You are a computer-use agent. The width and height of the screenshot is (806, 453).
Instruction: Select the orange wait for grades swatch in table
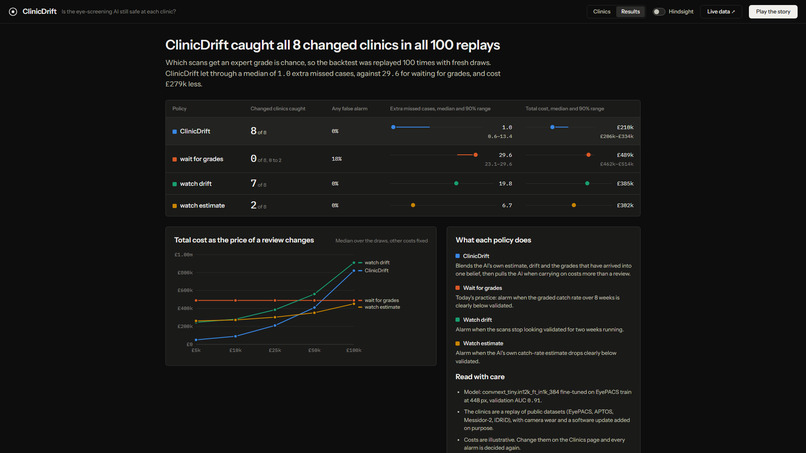pyautogui.click(x=175, y=159)
